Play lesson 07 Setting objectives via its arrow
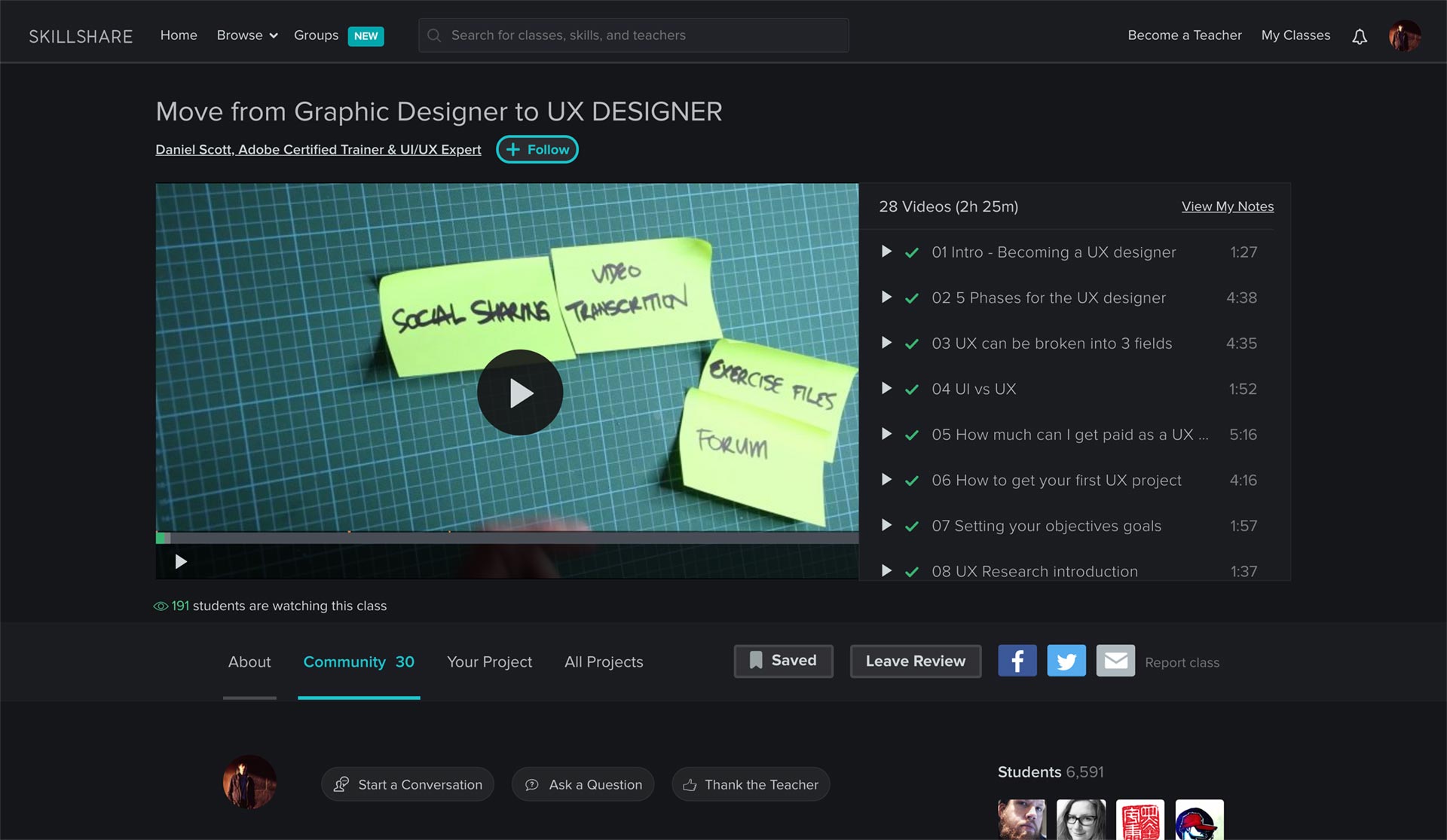Image resolution: width=1447 pixels, height=840 pixels. click(x=887, y=525)
